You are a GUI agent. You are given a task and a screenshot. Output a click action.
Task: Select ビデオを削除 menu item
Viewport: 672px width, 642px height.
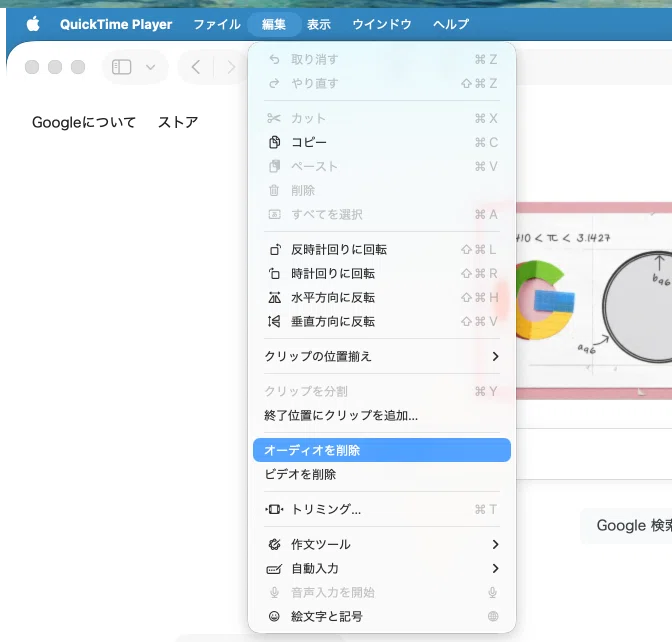click(x=382, y=474)
